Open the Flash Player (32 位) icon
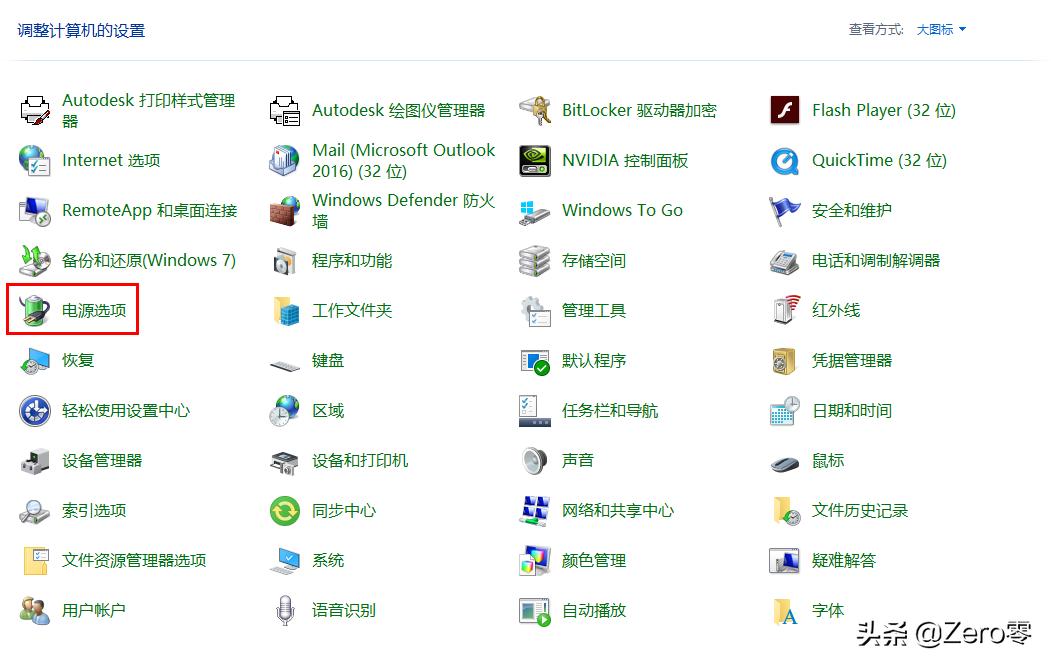Viewport: 1051px width, 667px height. coord(785,110)
